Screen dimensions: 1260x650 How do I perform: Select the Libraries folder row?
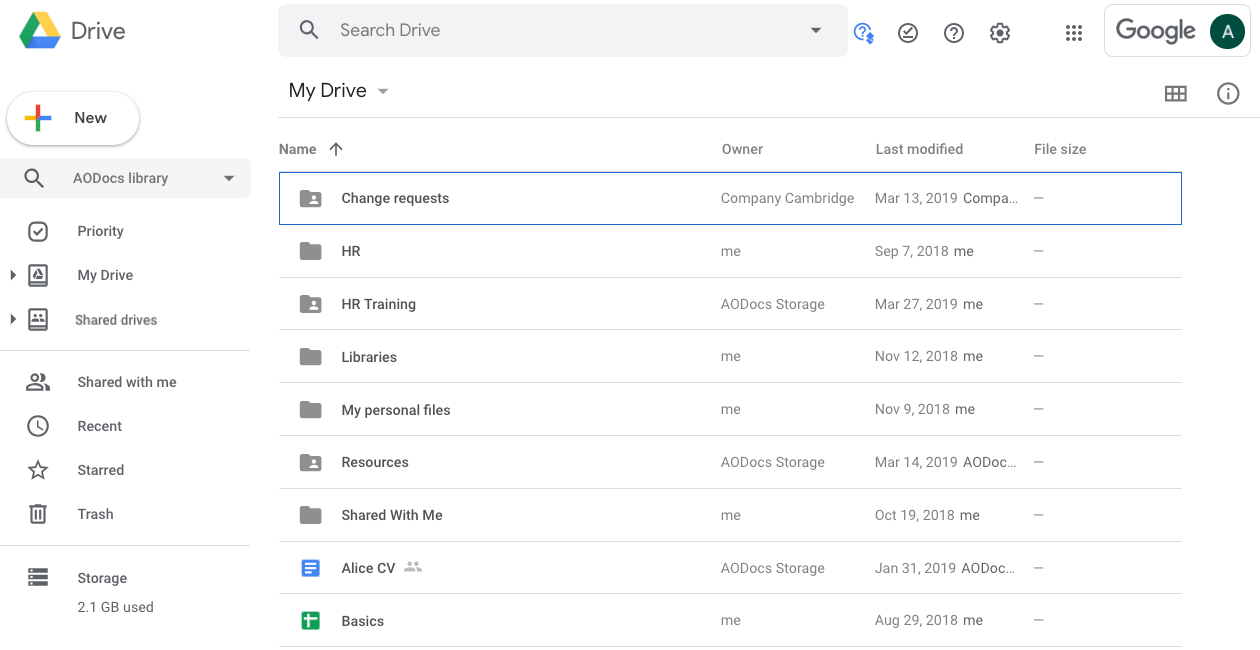pos(730,357)
